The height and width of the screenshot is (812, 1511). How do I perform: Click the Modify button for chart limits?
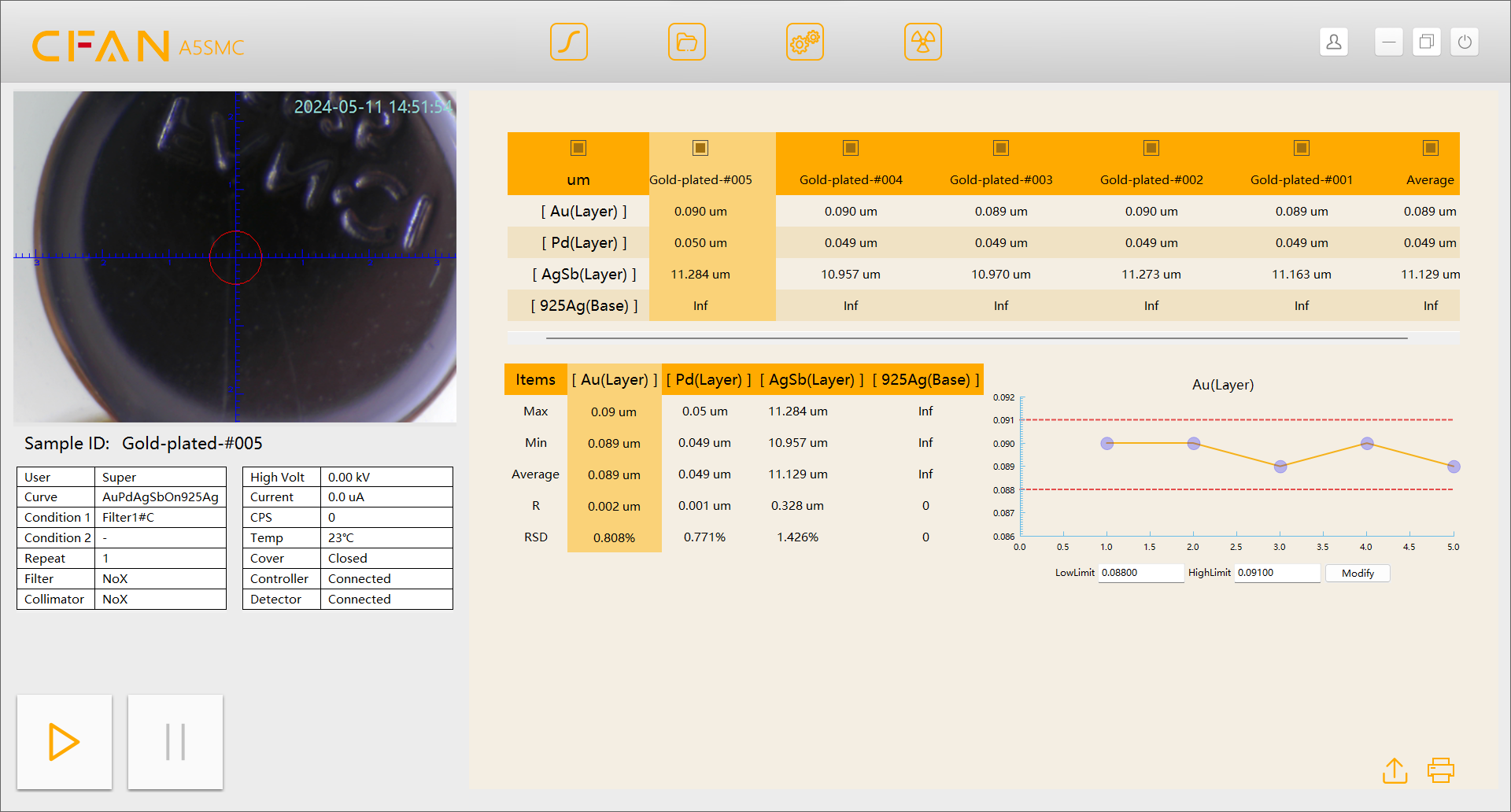[1357, 573]
